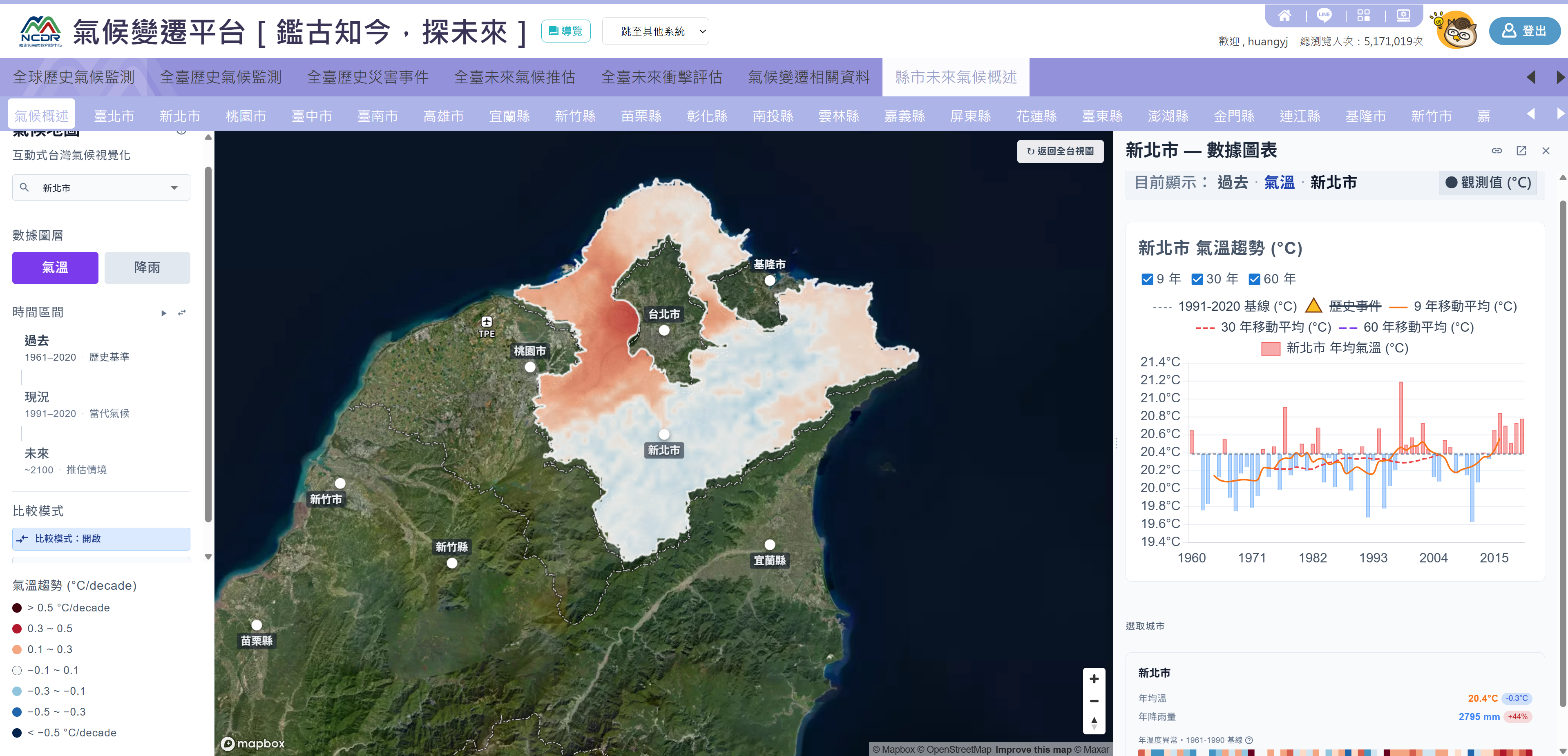Open 全臺未來氣候推估 menu
Screen dimensions: 1568x756
515,77
